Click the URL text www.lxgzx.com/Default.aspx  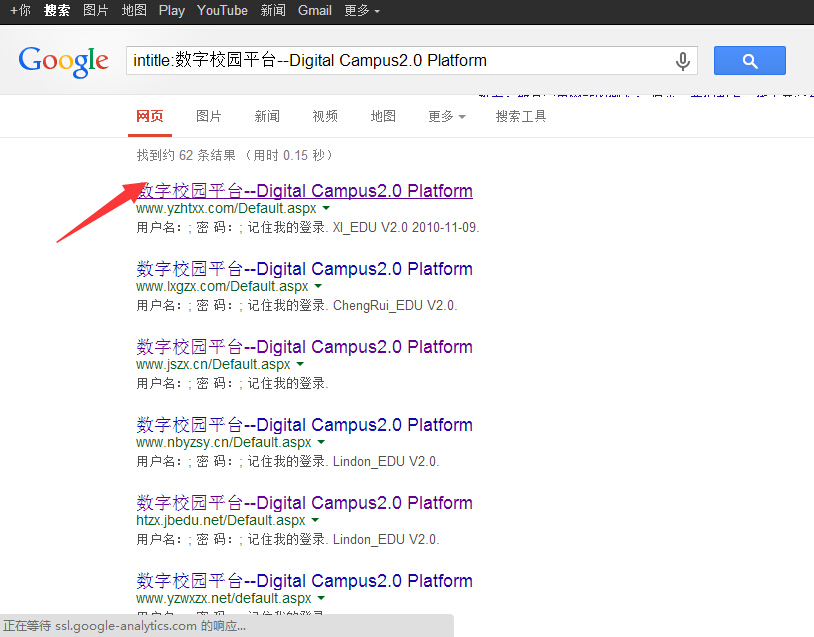pos(222,286)
